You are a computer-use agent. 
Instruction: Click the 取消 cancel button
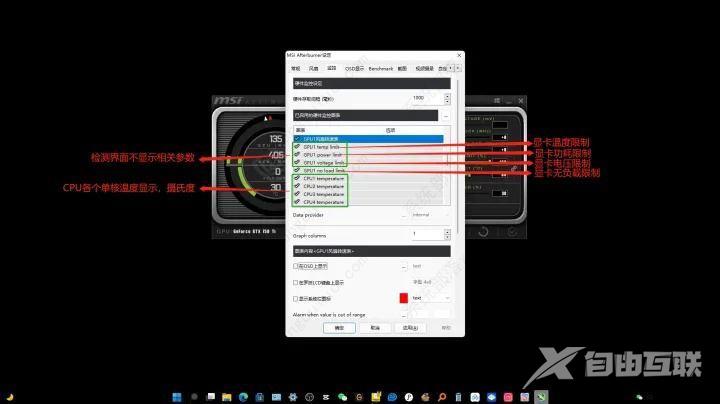point(375,328)
